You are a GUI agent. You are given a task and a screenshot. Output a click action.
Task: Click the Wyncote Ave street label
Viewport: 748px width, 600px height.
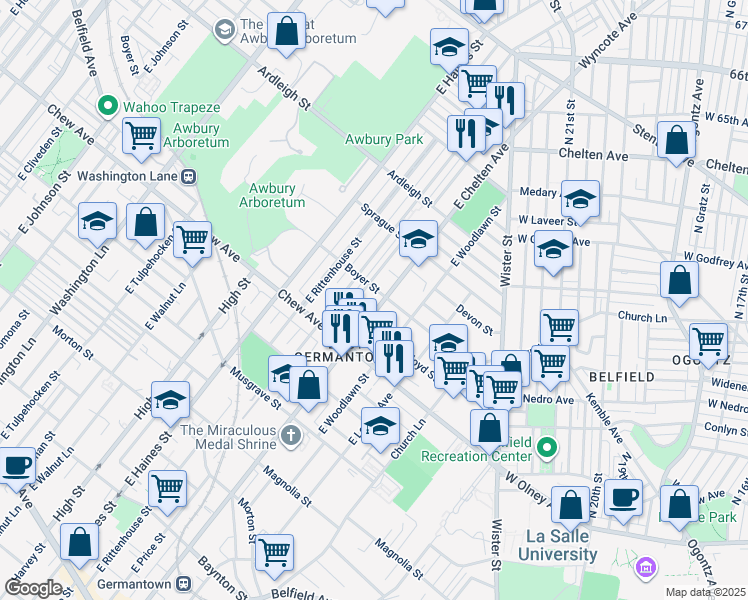607,40
